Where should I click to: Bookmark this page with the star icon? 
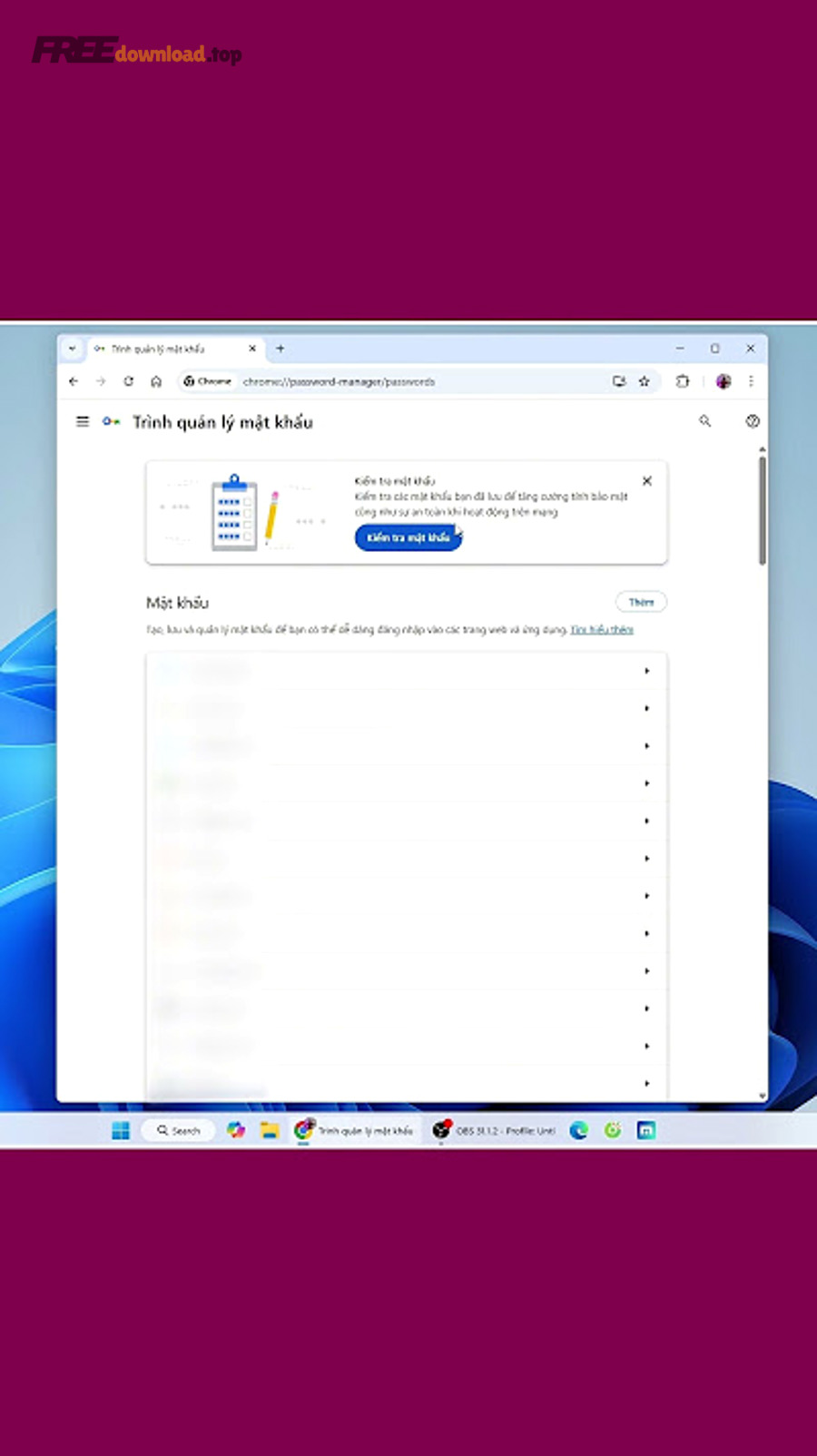(x=645, y=382)
